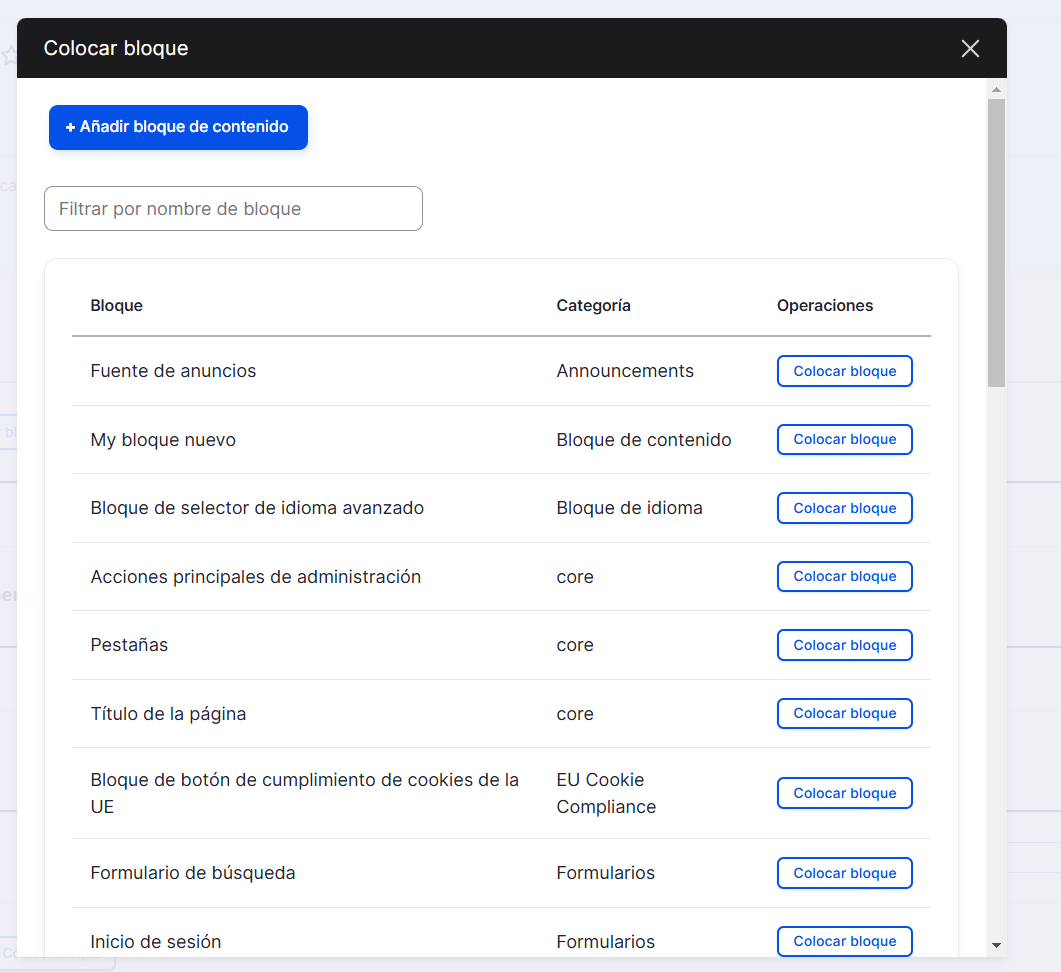Click the Operaciones column header
Screen dimensions: 1061x972
coord(825,306)
